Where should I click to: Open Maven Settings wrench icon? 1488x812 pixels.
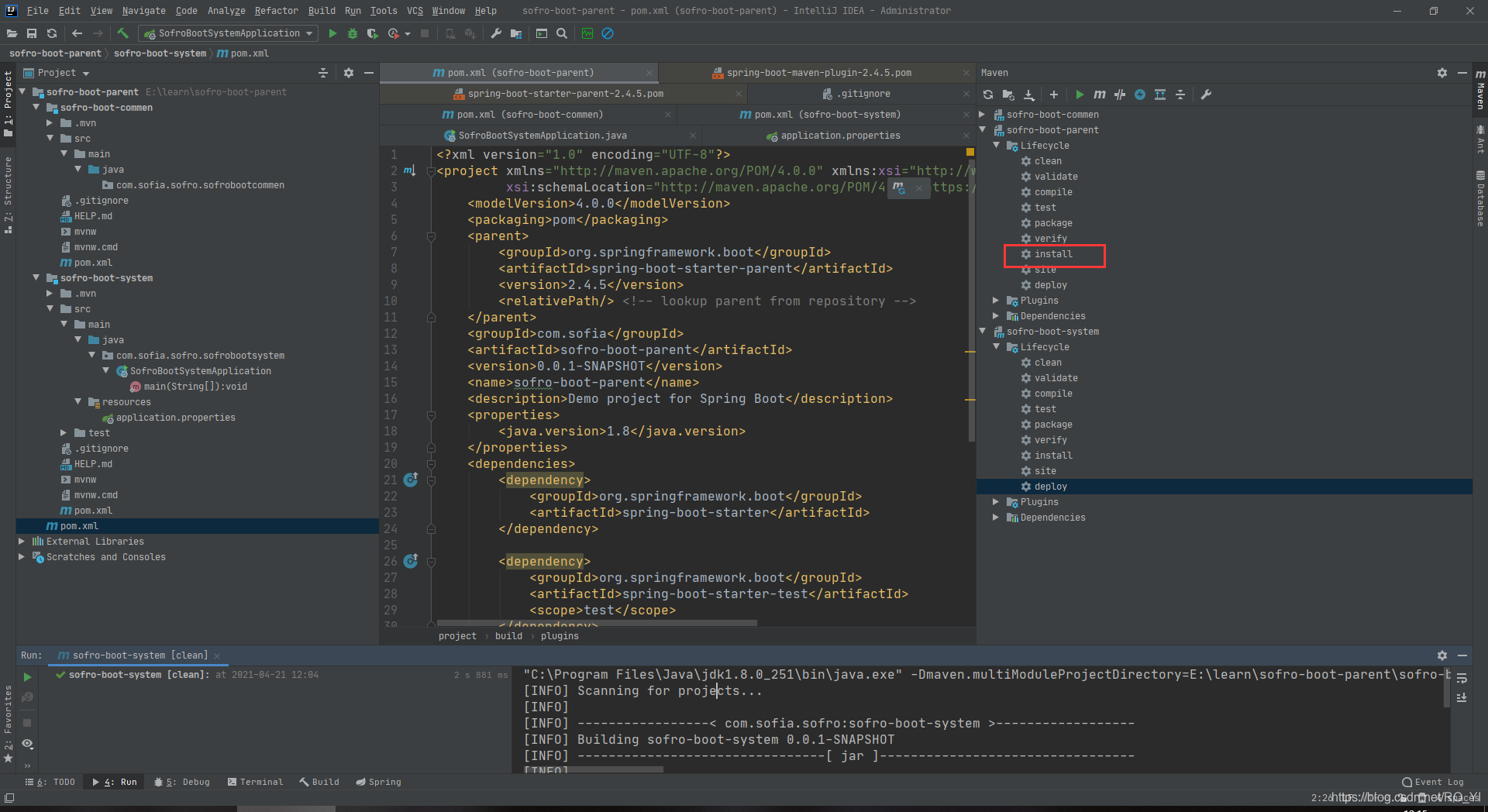click(1206, 95)
